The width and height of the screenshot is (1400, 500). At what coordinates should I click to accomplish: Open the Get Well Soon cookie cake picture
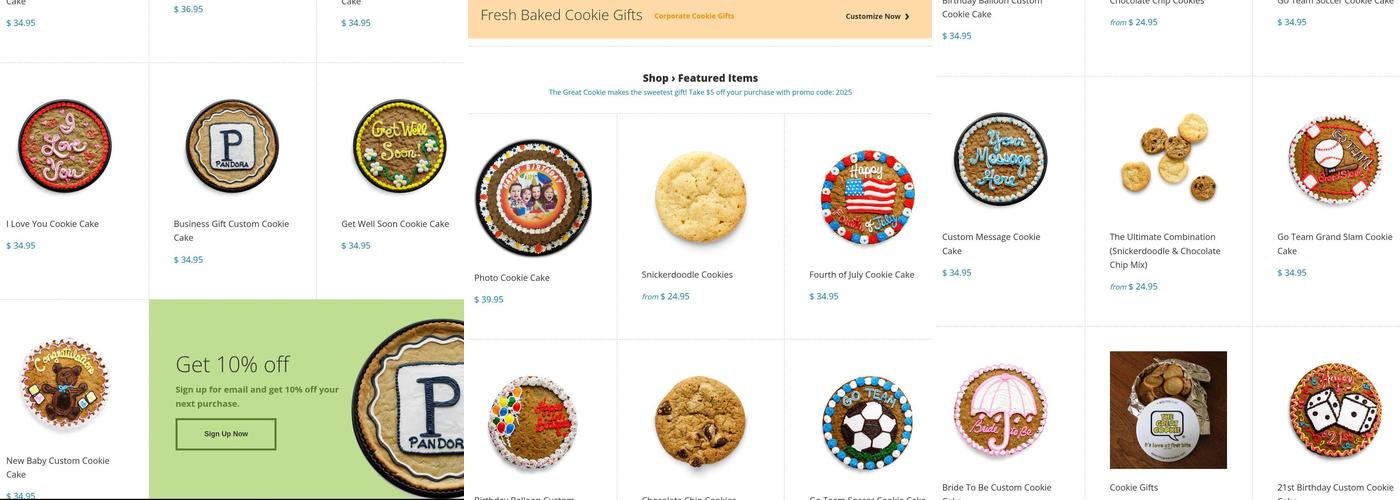tap(400, 146)
